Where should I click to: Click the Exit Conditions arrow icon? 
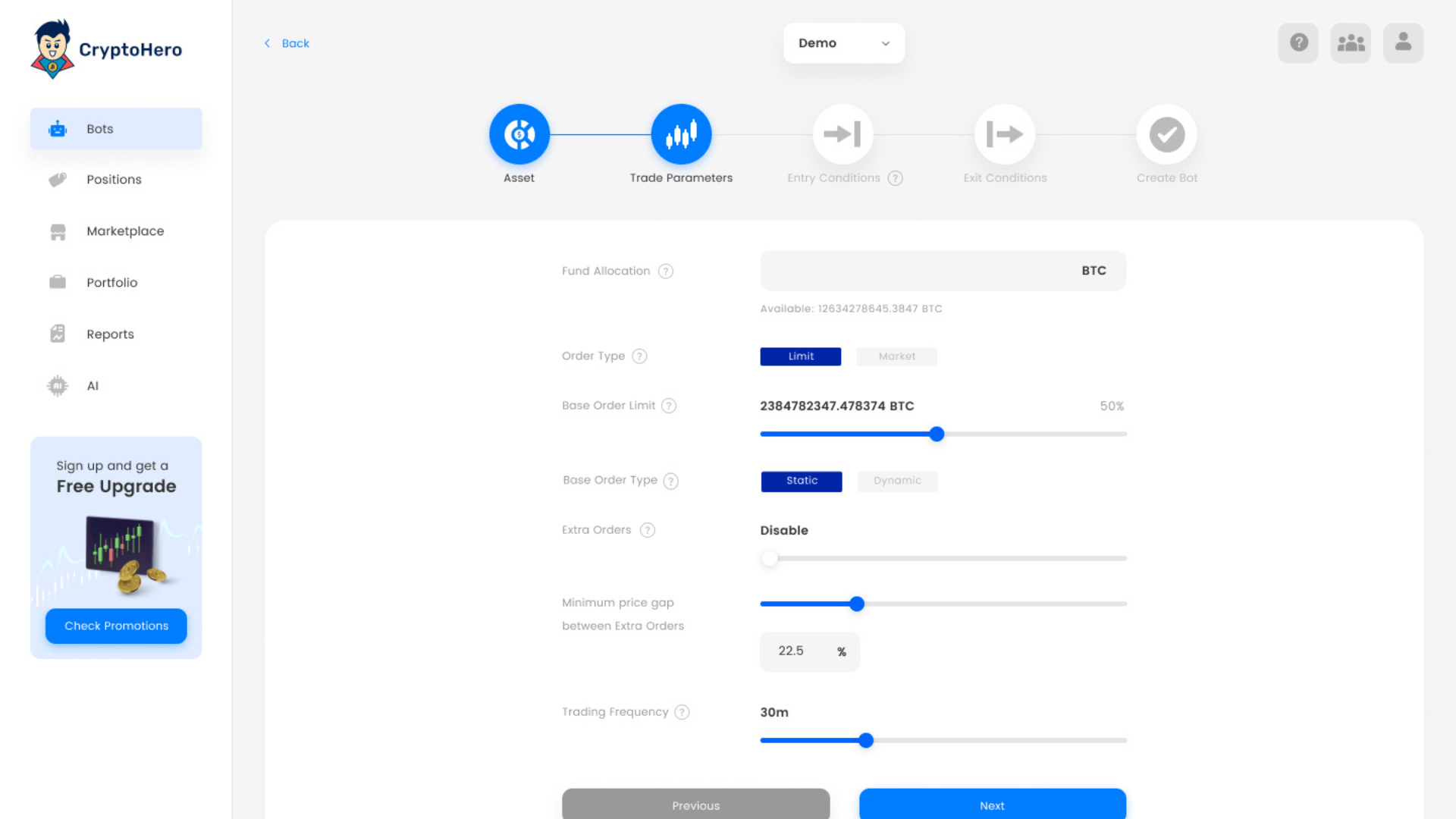[1005, 134]
